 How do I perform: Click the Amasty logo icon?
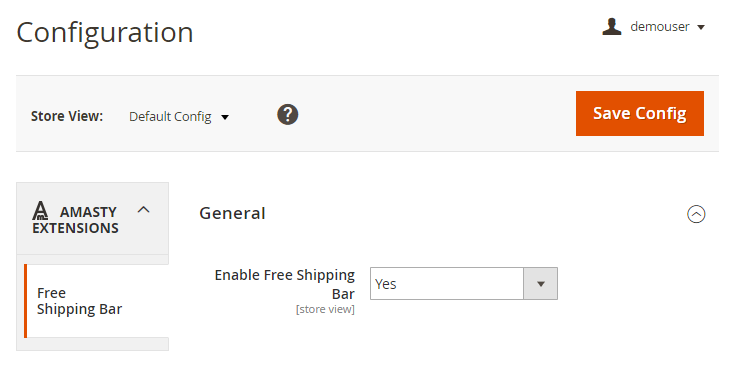40,211
